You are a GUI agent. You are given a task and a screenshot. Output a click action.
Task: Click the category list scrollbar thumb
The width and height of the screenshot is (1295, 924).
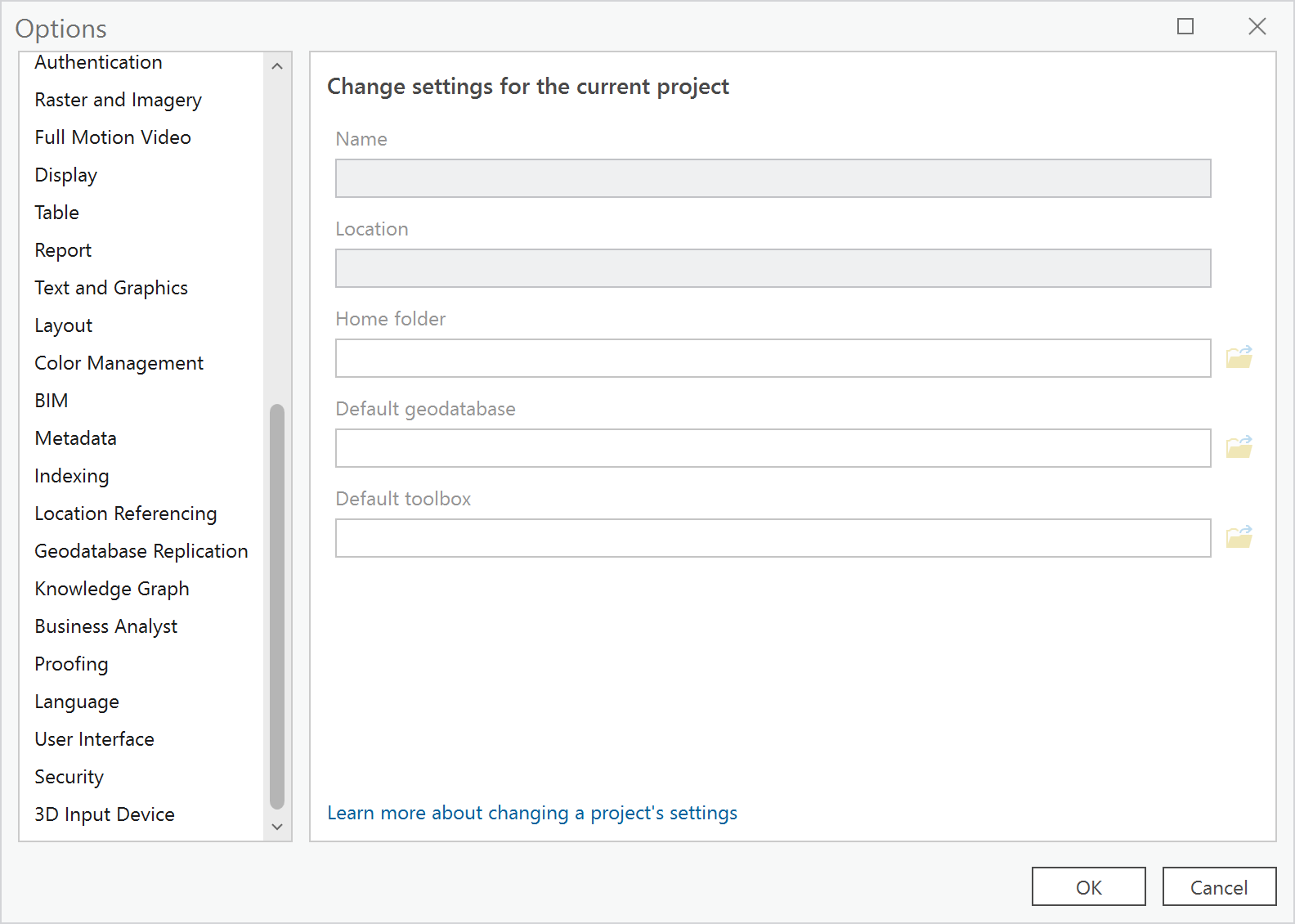277,605
